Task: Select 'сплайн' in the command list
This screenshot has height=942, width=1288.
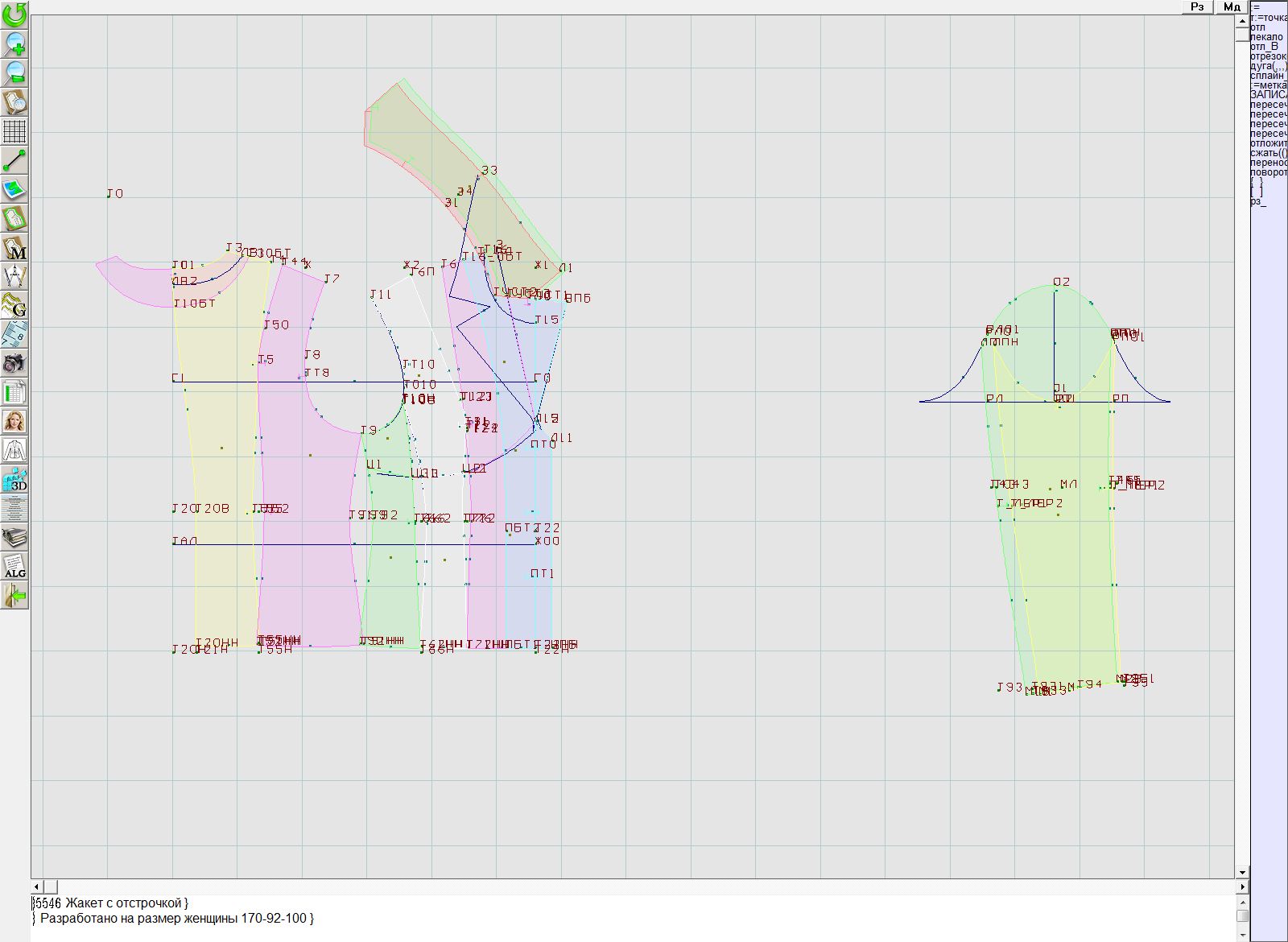Action: coord(1268,76)
